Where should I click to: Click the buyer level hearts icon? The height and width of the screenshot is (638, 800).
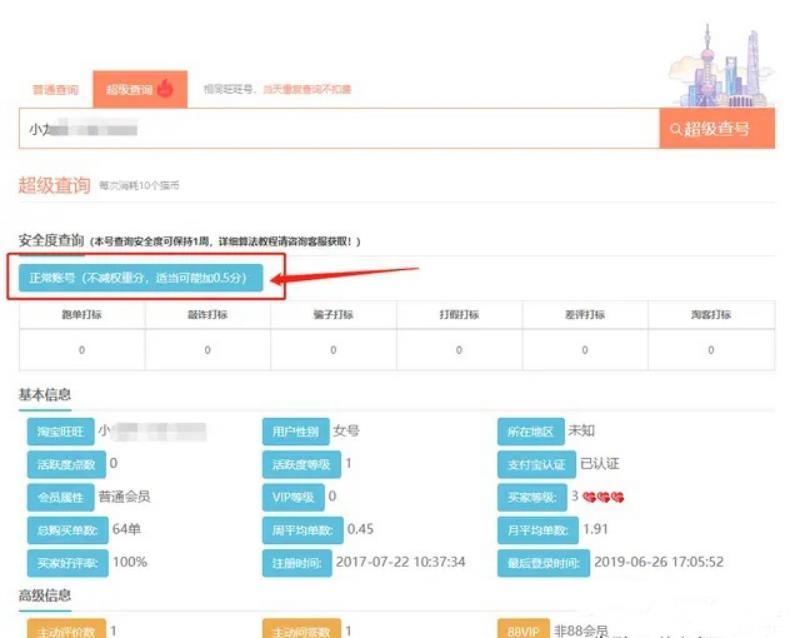point(604,497)
